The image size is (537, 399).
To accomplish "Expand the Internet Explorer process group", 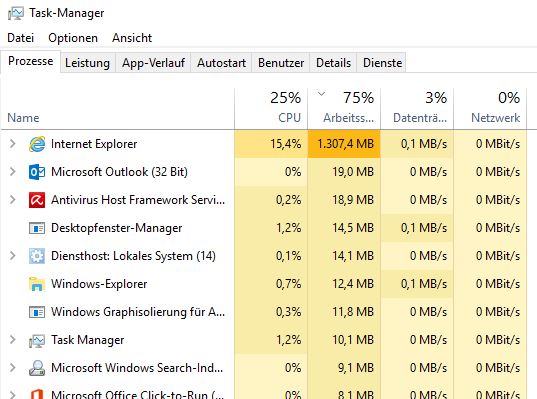I will 13,144.
